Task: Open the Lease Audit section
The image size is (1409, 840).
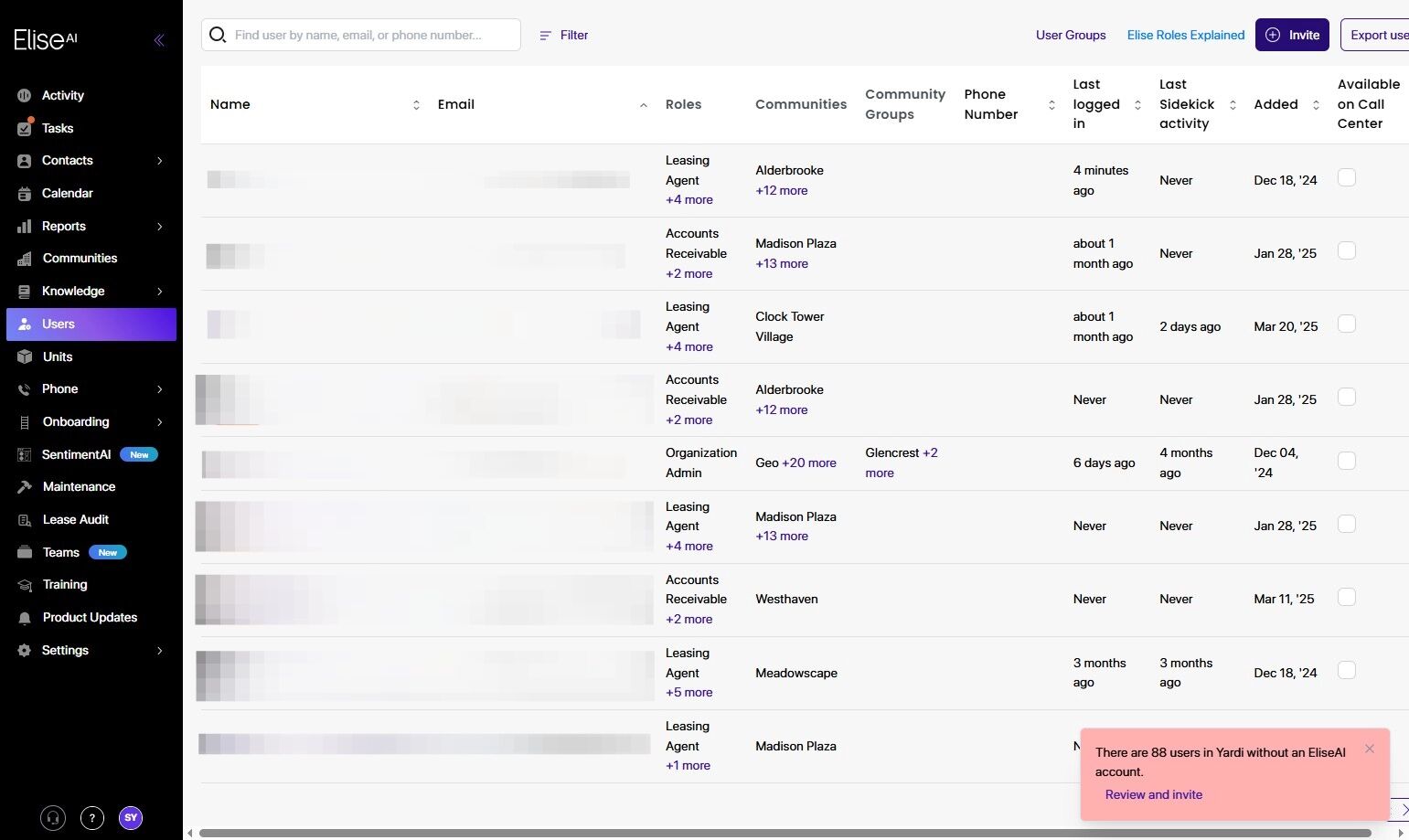Action: [76, 519]
